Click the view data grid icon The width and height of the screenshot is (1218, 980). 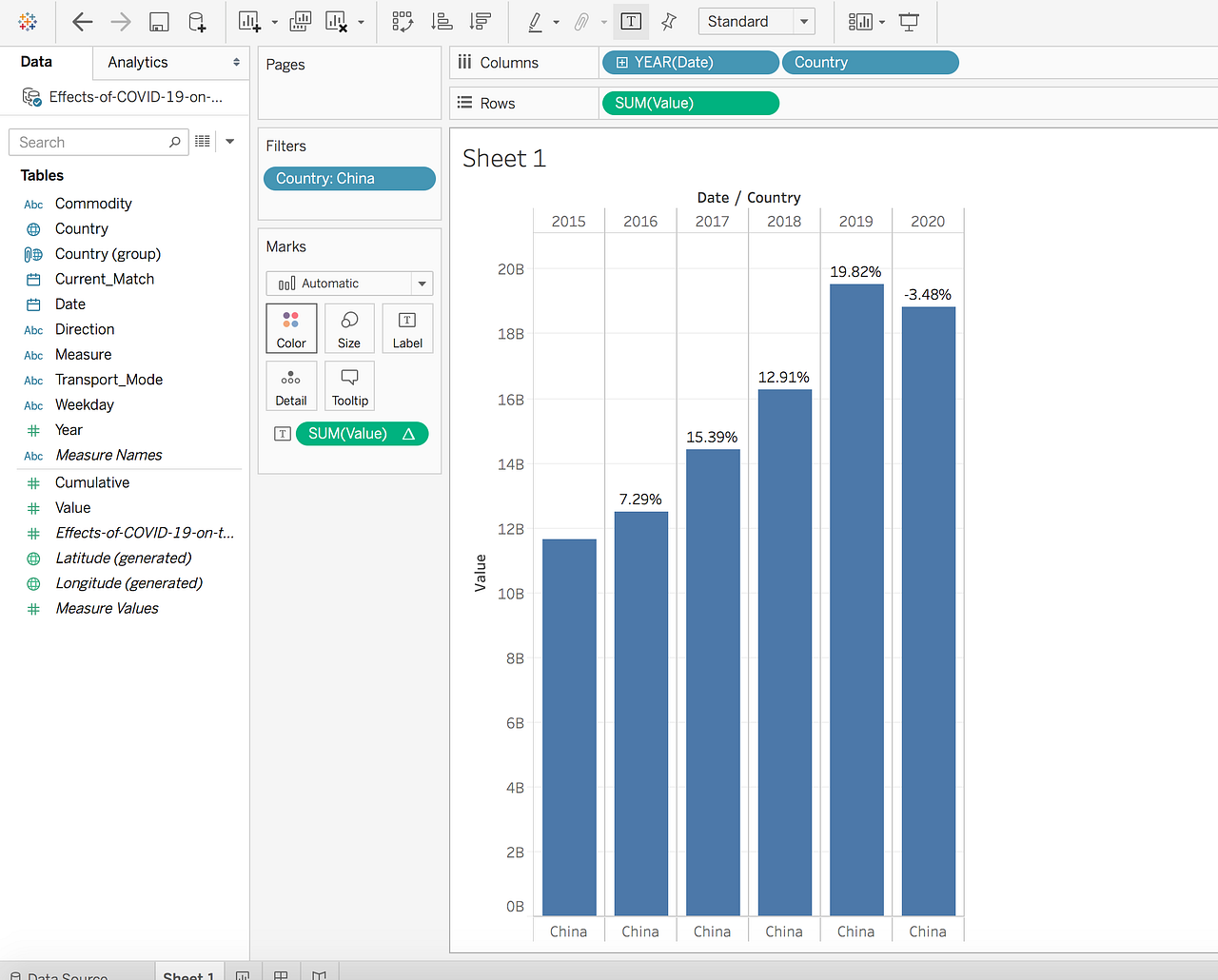[x=203, y=142]
